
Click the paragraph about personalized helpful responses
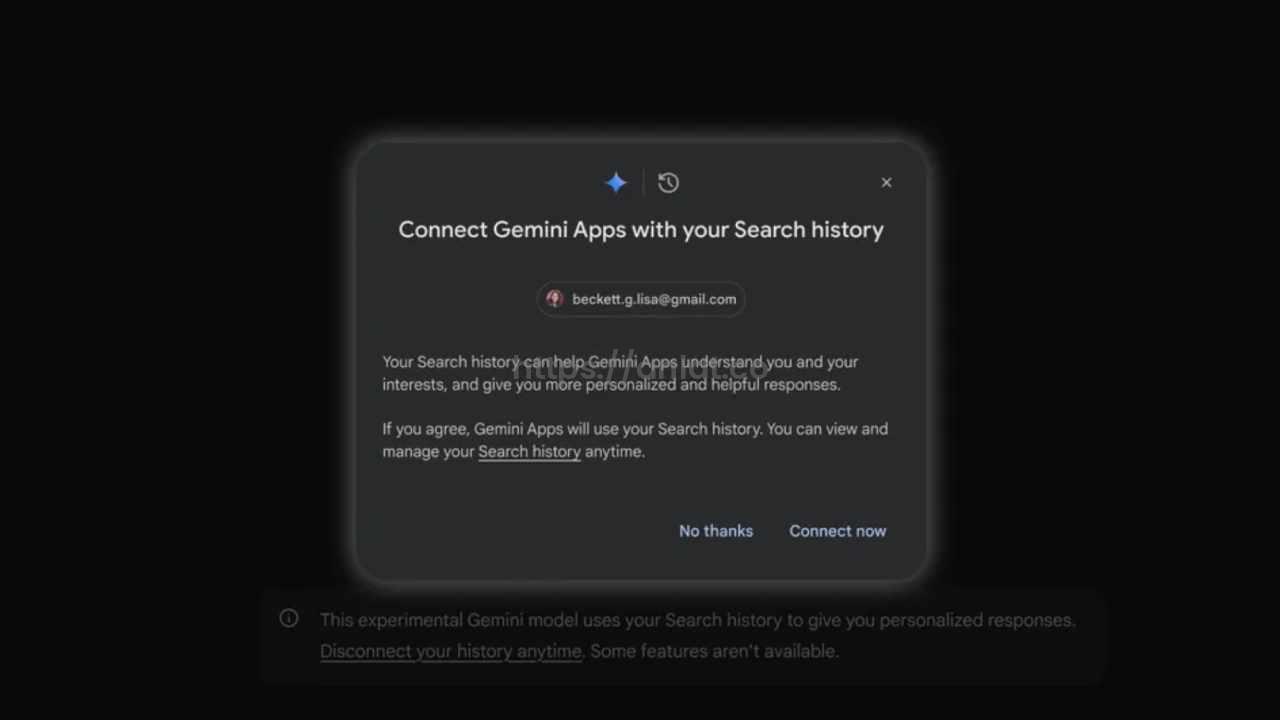coord(620,373)
